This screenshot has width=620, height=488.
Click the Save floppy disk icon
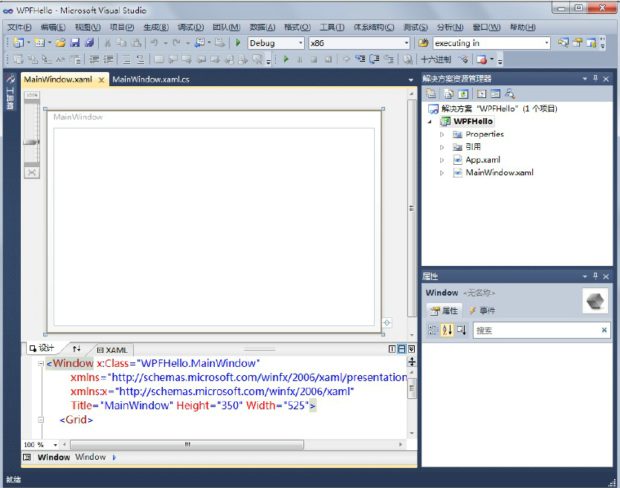pyautogui.click(x=75, y=43)
